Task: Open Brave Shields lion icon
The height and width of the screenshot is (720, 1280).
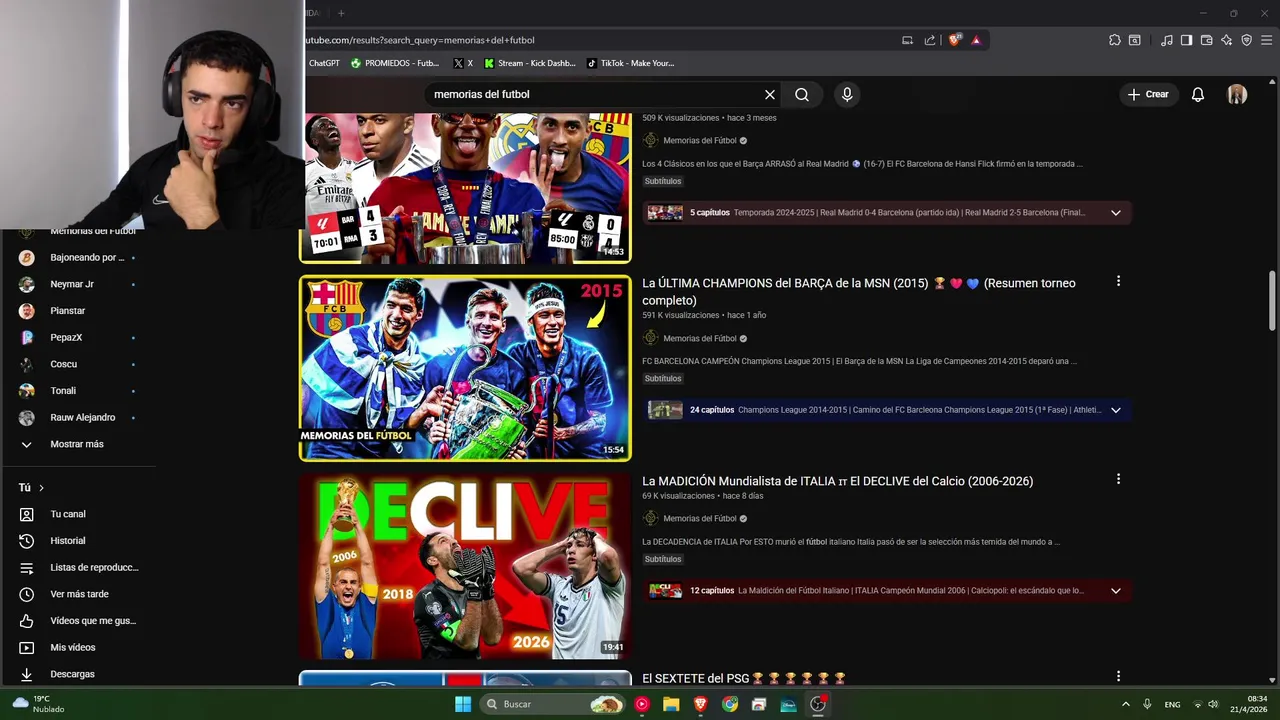Action: [x=954, y=40]
